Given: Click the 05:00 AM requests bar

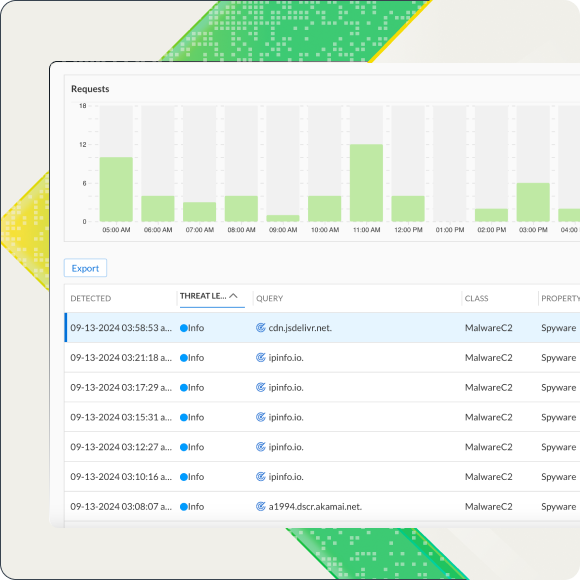Looking at the screenshot, I should tap(116, 189).
